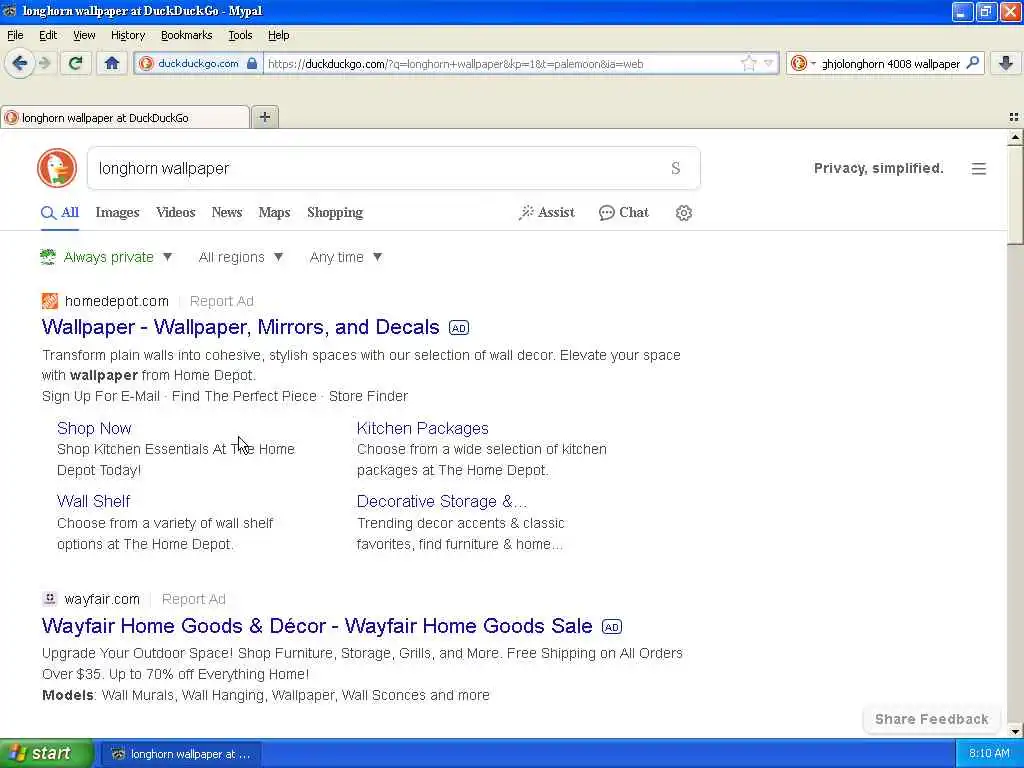Click the Store Finder link
1024x768 pixels.
[x=368, y=396]
